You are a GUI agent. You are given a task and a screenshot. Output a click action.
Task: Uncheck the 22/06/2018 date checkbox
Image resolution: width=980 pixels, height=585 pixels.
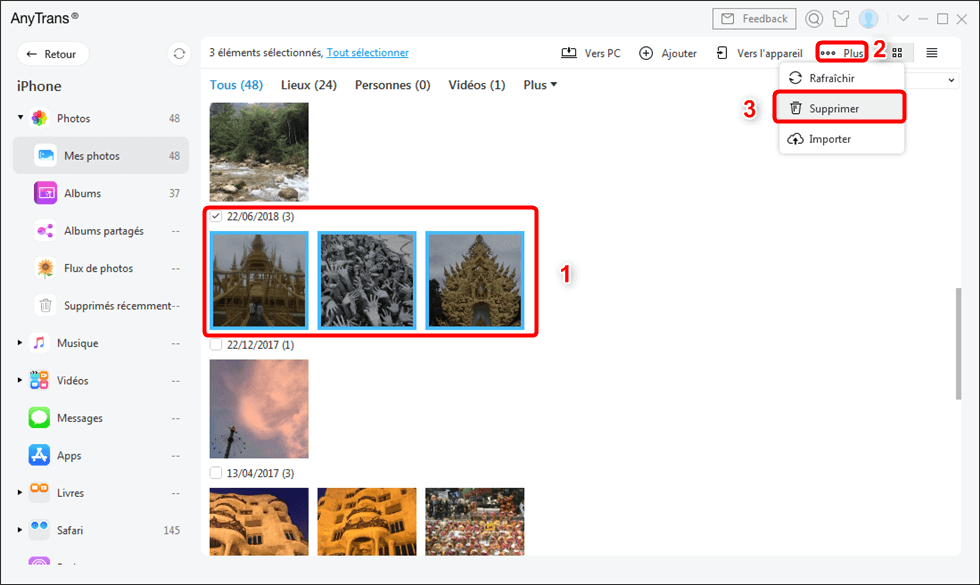pyautogui.click(x=216, y=216)
